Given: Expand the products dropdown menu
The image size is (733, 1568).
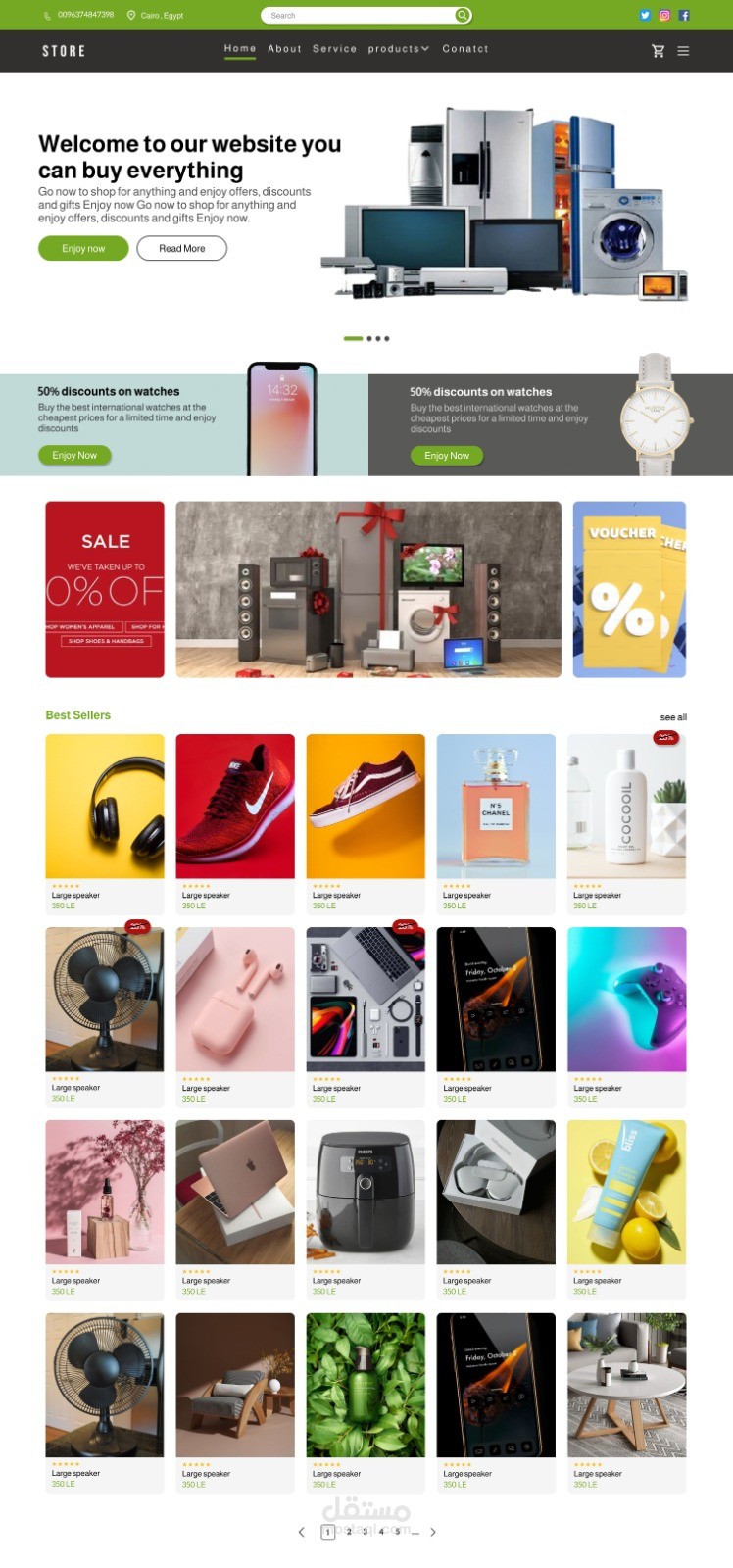Looking at the screenshot, I should point(398,49).
